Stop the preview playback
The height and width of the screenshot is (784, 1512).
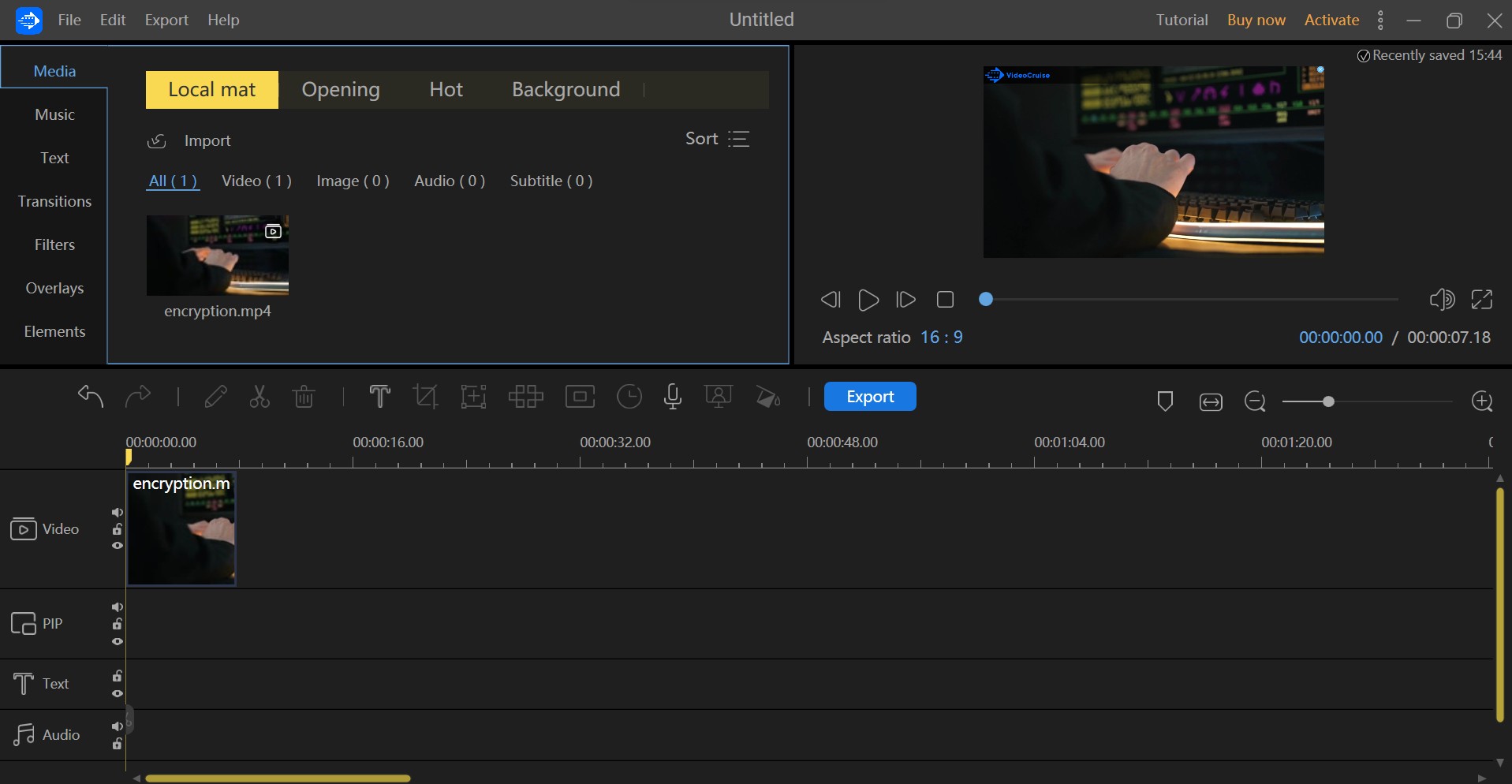pos(945,300)
